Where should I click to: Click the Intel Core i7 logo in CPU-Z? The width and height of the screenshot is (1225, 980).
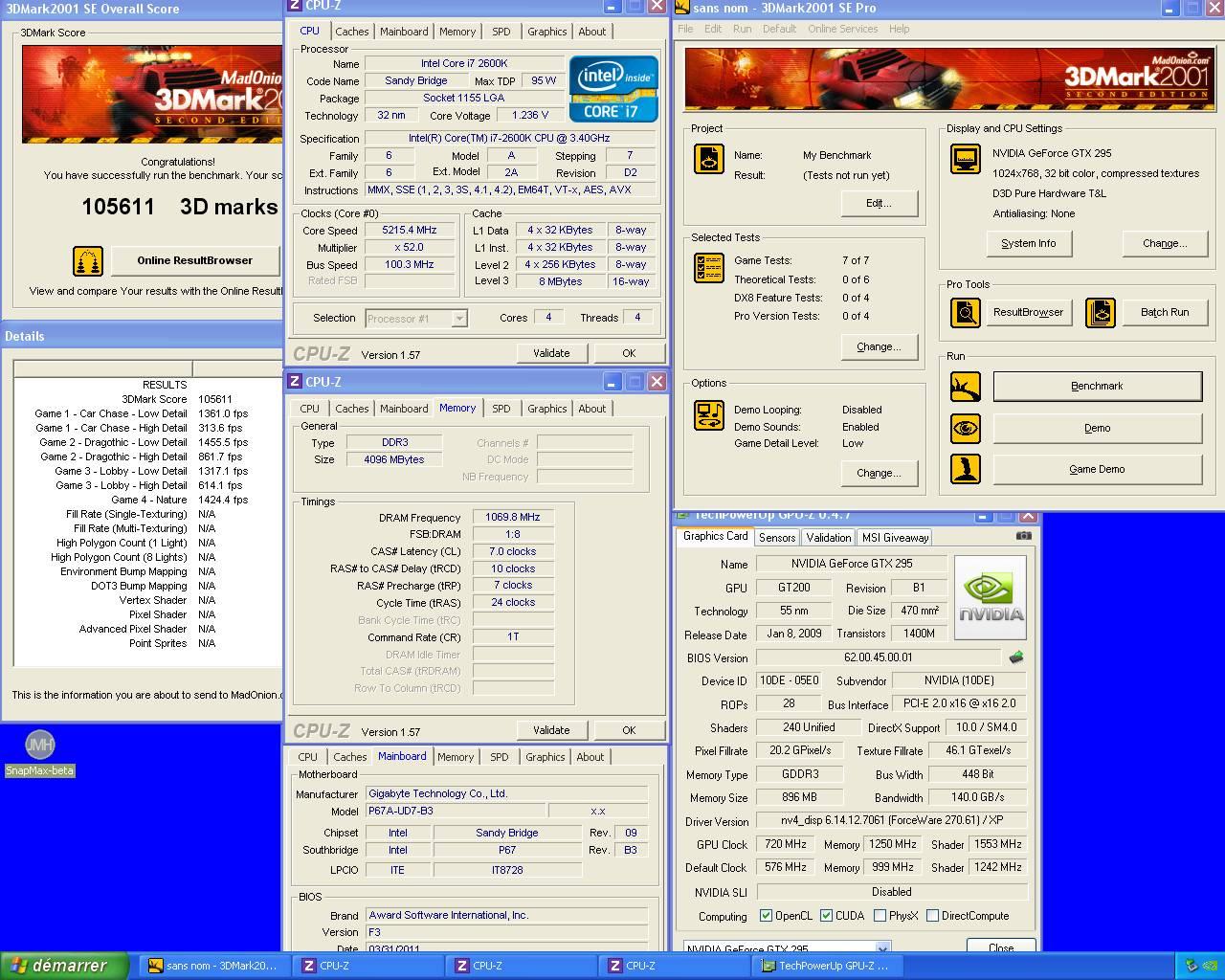coord(613,88)
